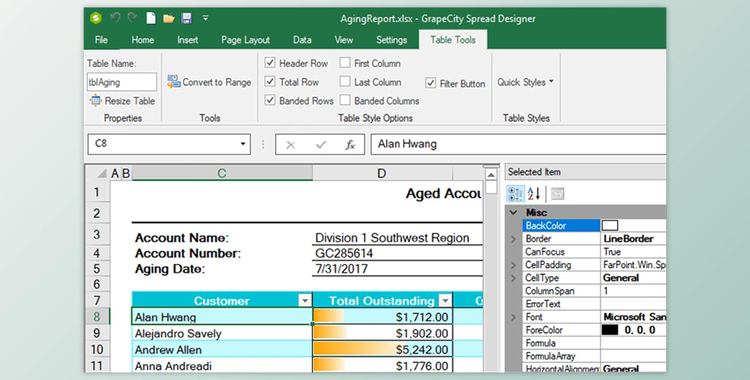This screenshot has height=380, width=750.
Task: Click the Convert to Range icon
Action: (173, 81)
